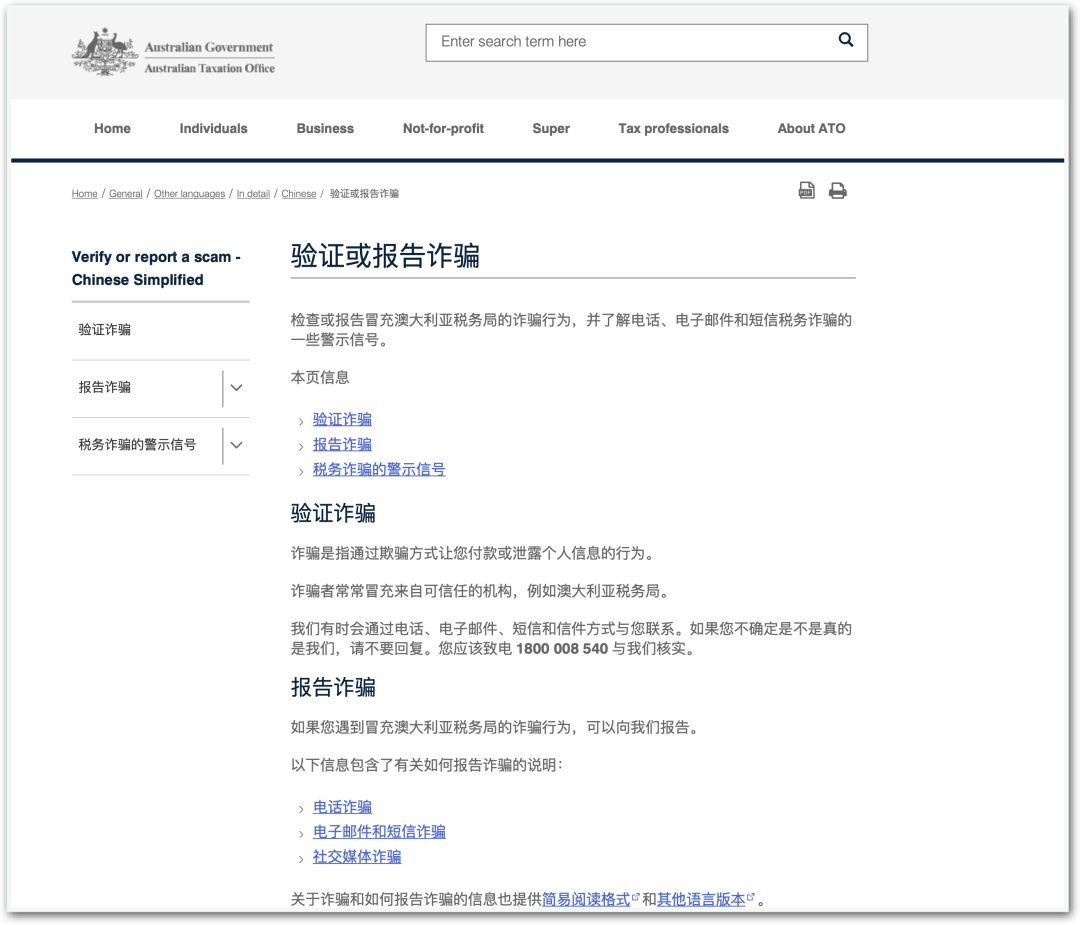Open the Business navigation item
The width and height of the screenshot is (1080, 925).
[325, 129]
